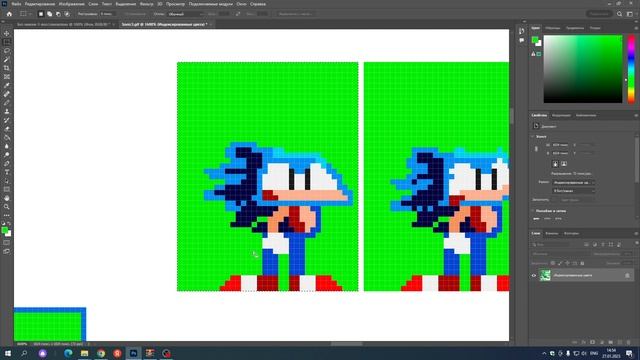
Task: Delete layer using trash icon
Action: coord(629,342)
